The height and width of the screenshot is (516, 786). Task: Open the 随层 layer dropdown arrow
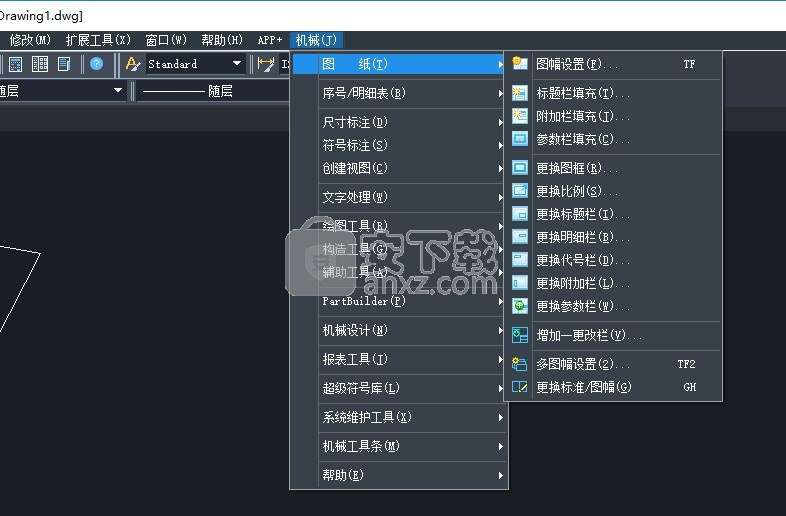point(118,91)
